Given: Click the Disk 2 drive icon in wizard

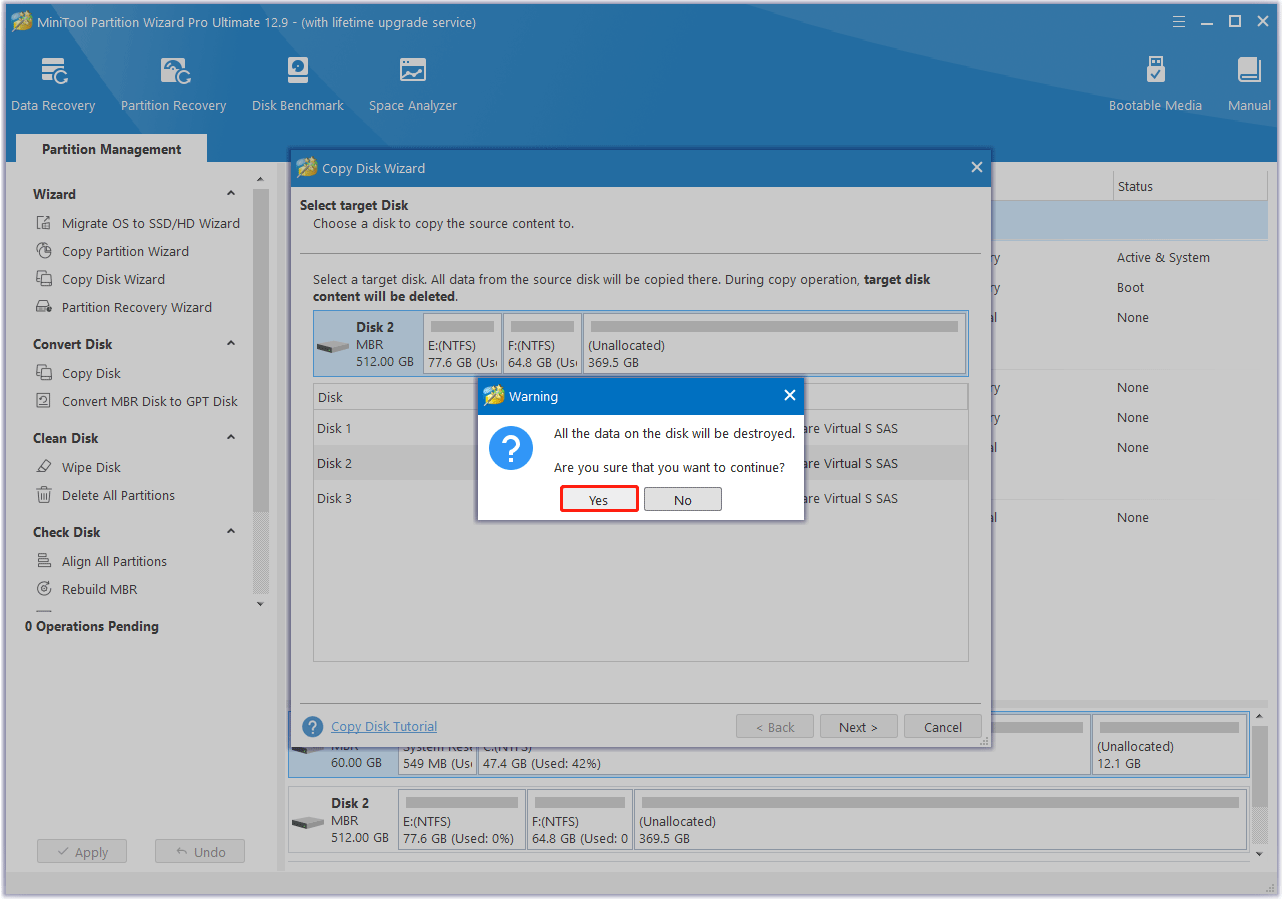Looking at the screenshot, I should pos(333,347).
